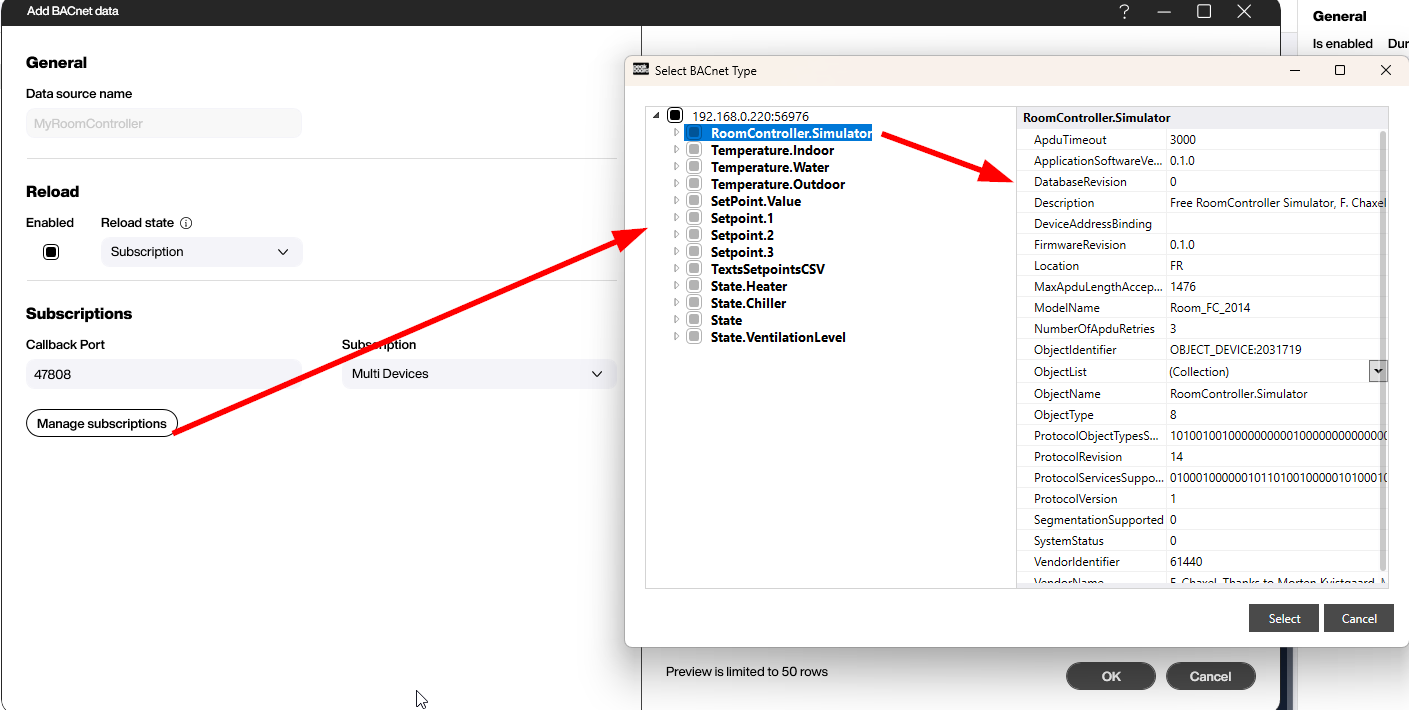Select the State.VentilationLevel tree item
The image size is (1409, 710).
(777, 337)
